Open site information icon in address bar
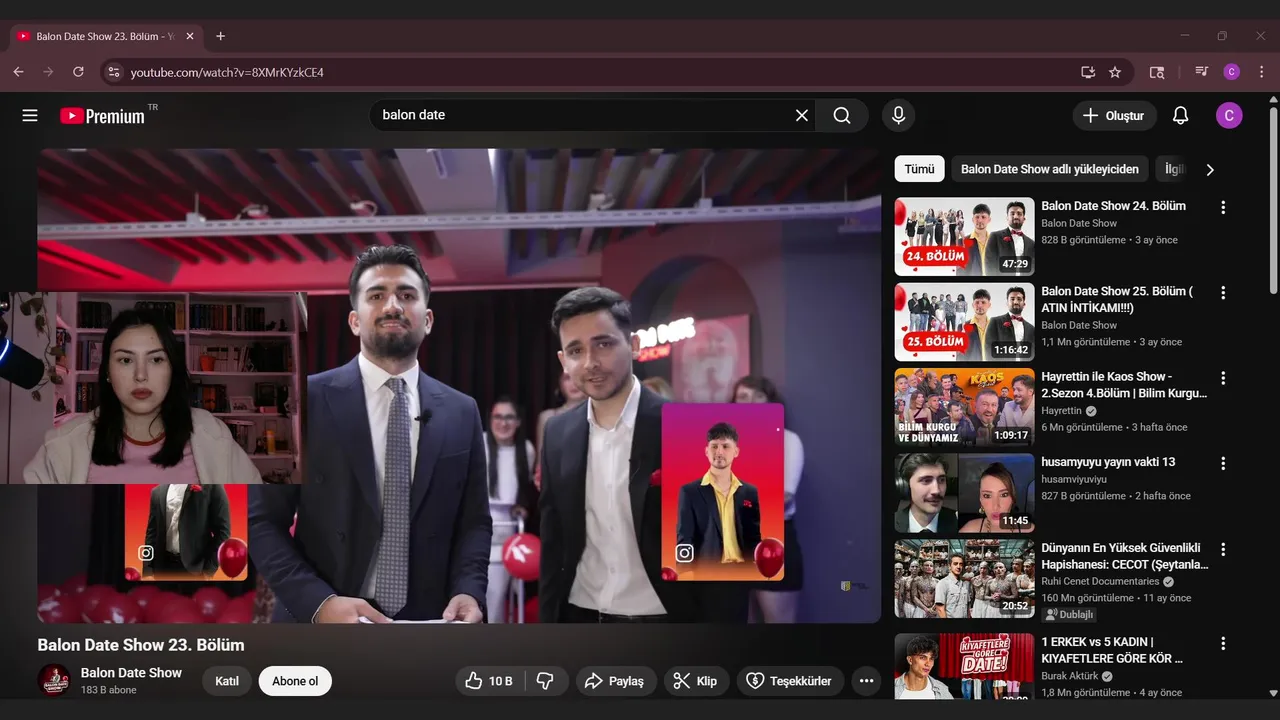This screenshot has height=720, width=1280. 114,72
